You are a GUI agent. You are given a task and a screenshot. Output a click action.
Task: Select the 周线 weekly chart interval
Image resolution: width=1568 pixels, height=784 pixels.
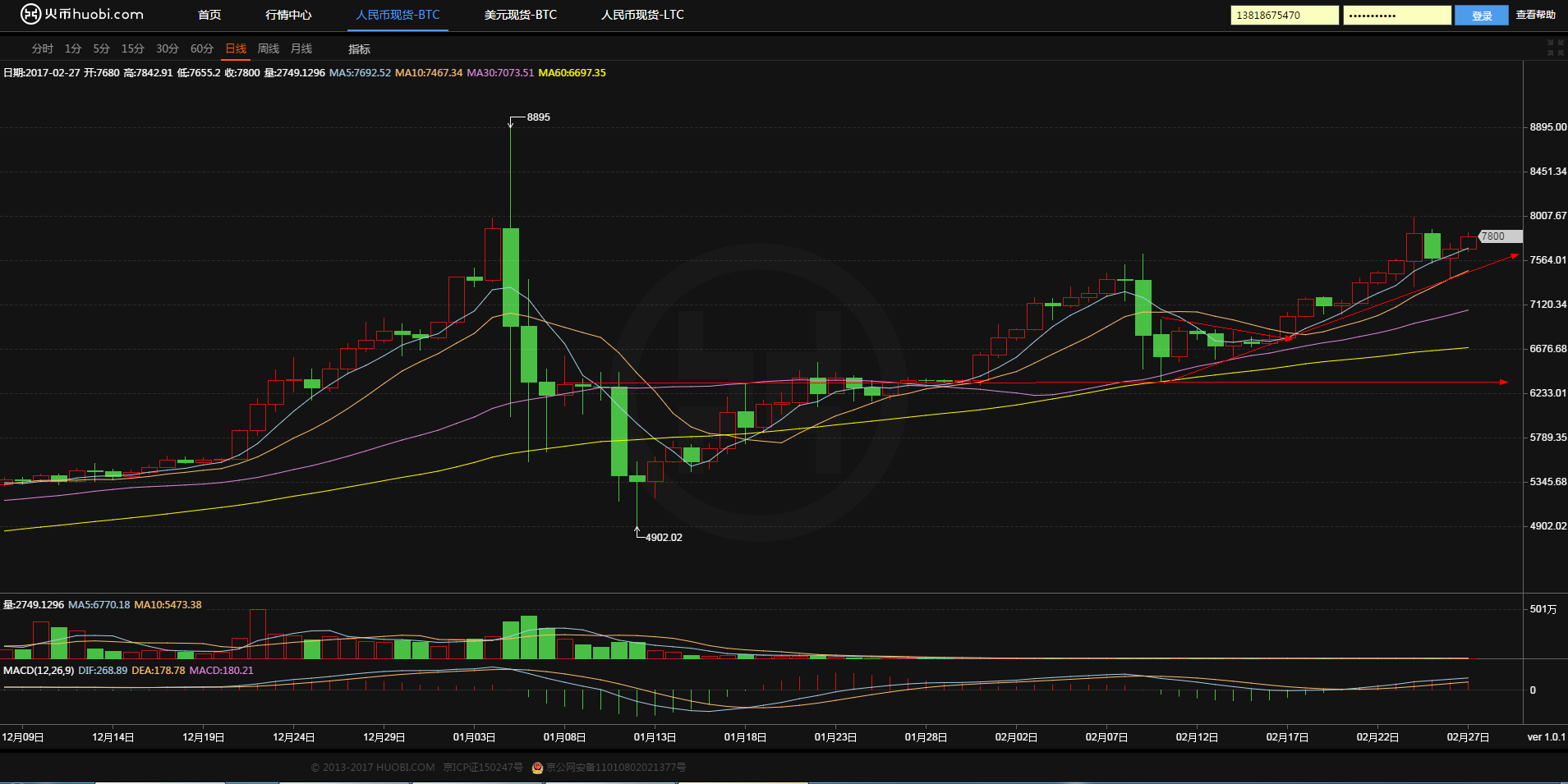pyautogui.click(x=269, y=48)
